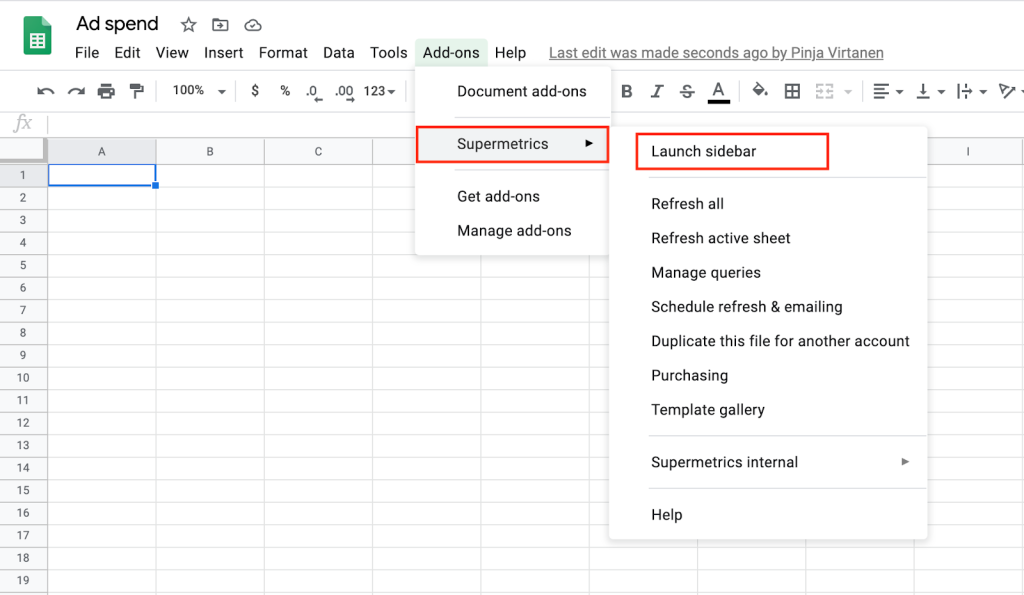Image resolution: width=1024 pixels, height=595 pixels.
Task: Open the last edit history link
Action: [716, 53]
